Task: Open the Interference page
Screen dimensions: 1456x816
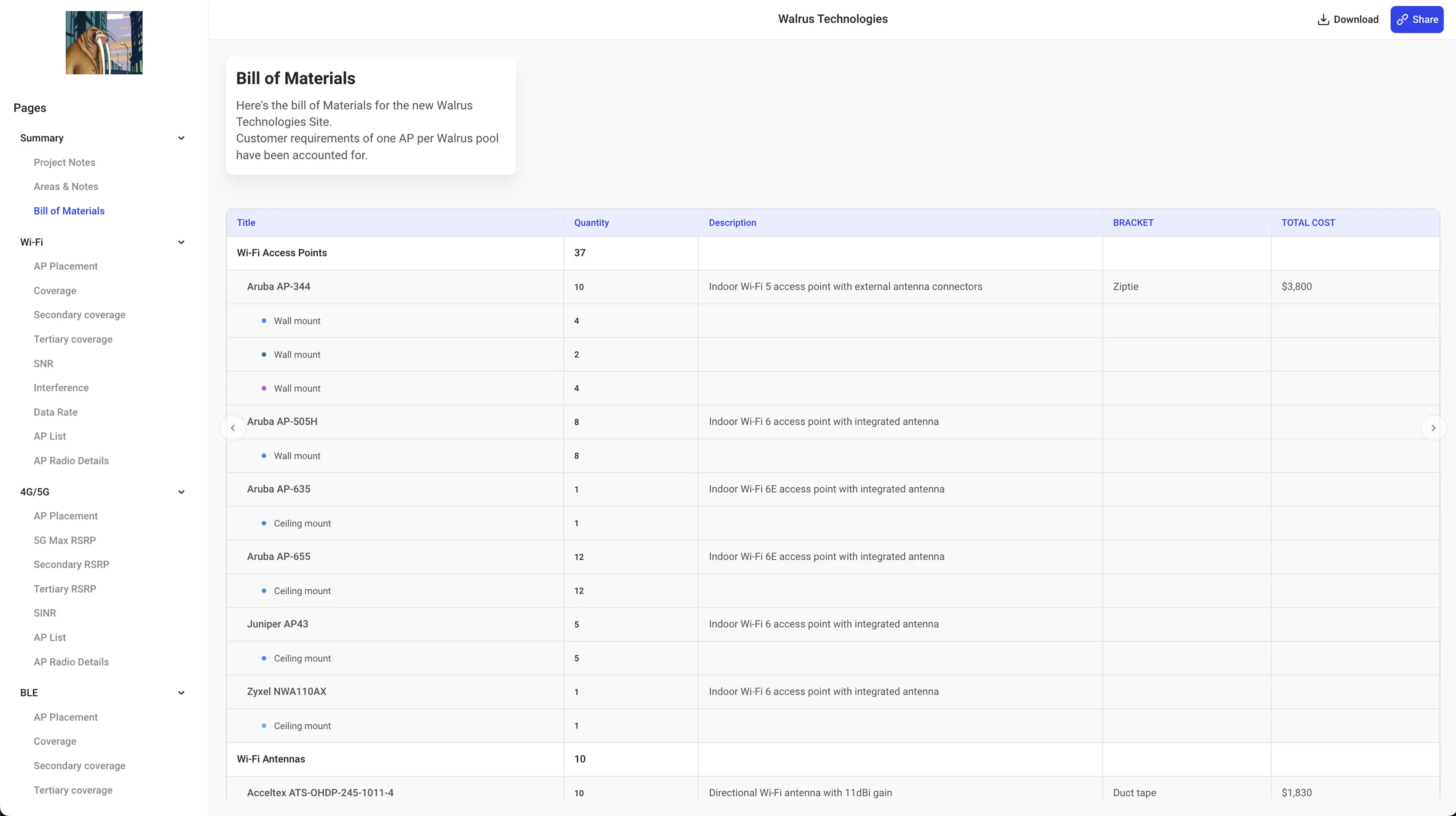Action: pyautogui.click(x=61, y=388)
